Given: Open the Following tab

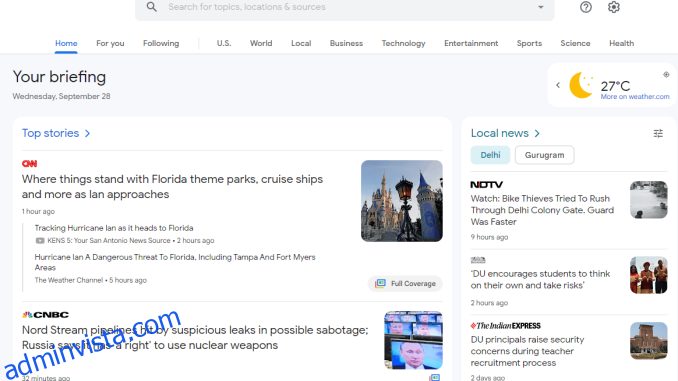Looking at the screenshot, I should (161, 43).
